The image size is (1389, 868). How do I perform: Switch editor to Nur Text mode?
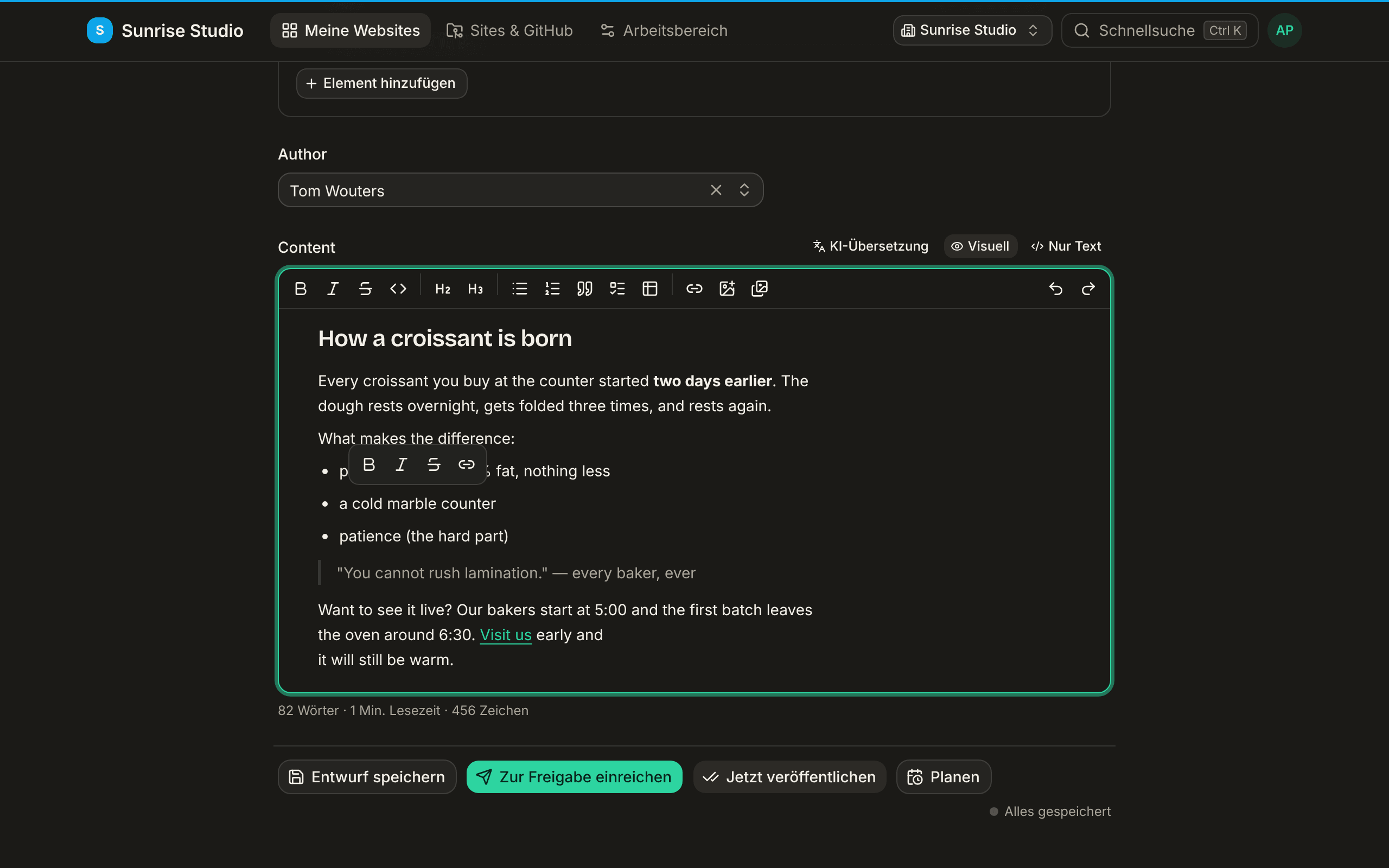pyautogui.click(x=1066, y=246)
